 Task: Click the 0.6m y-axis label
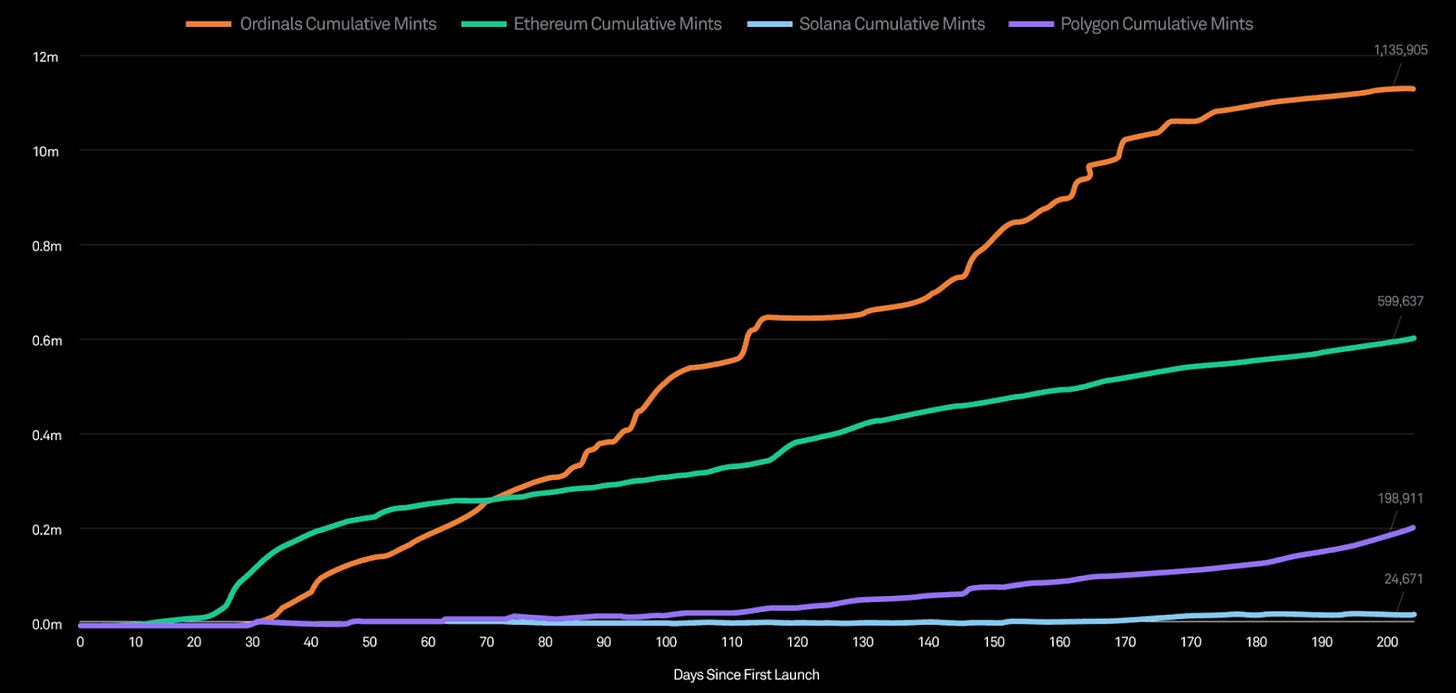point(46,341)
